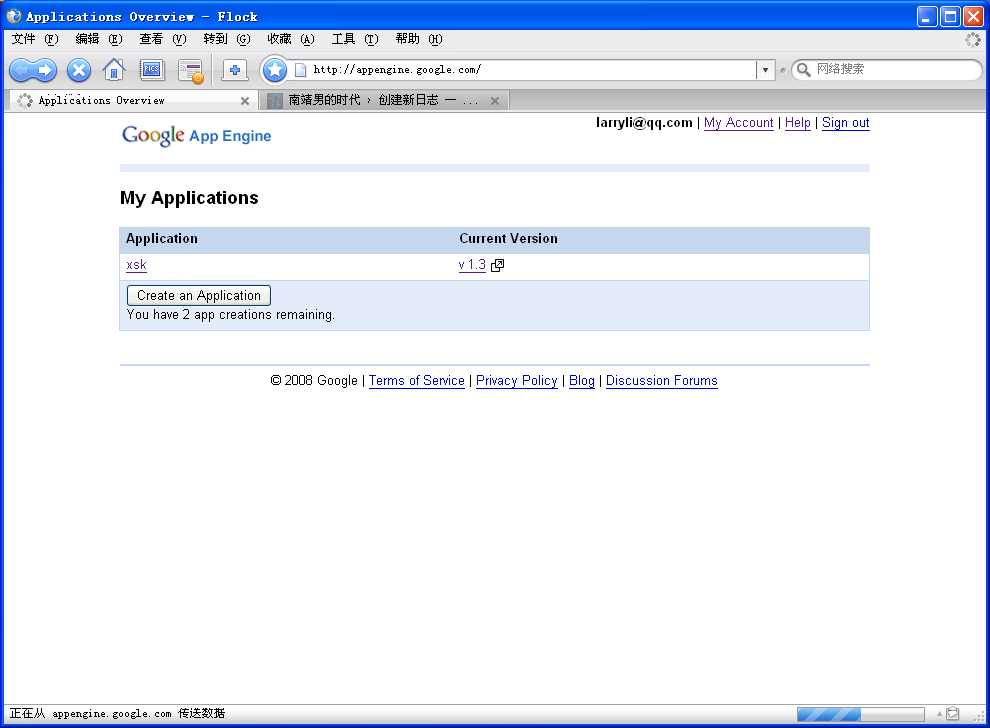This screenshot has height=728, width=990.
Task: Click the Google App Engine logo
Action: pyautogui.click(x=196, y=135)
